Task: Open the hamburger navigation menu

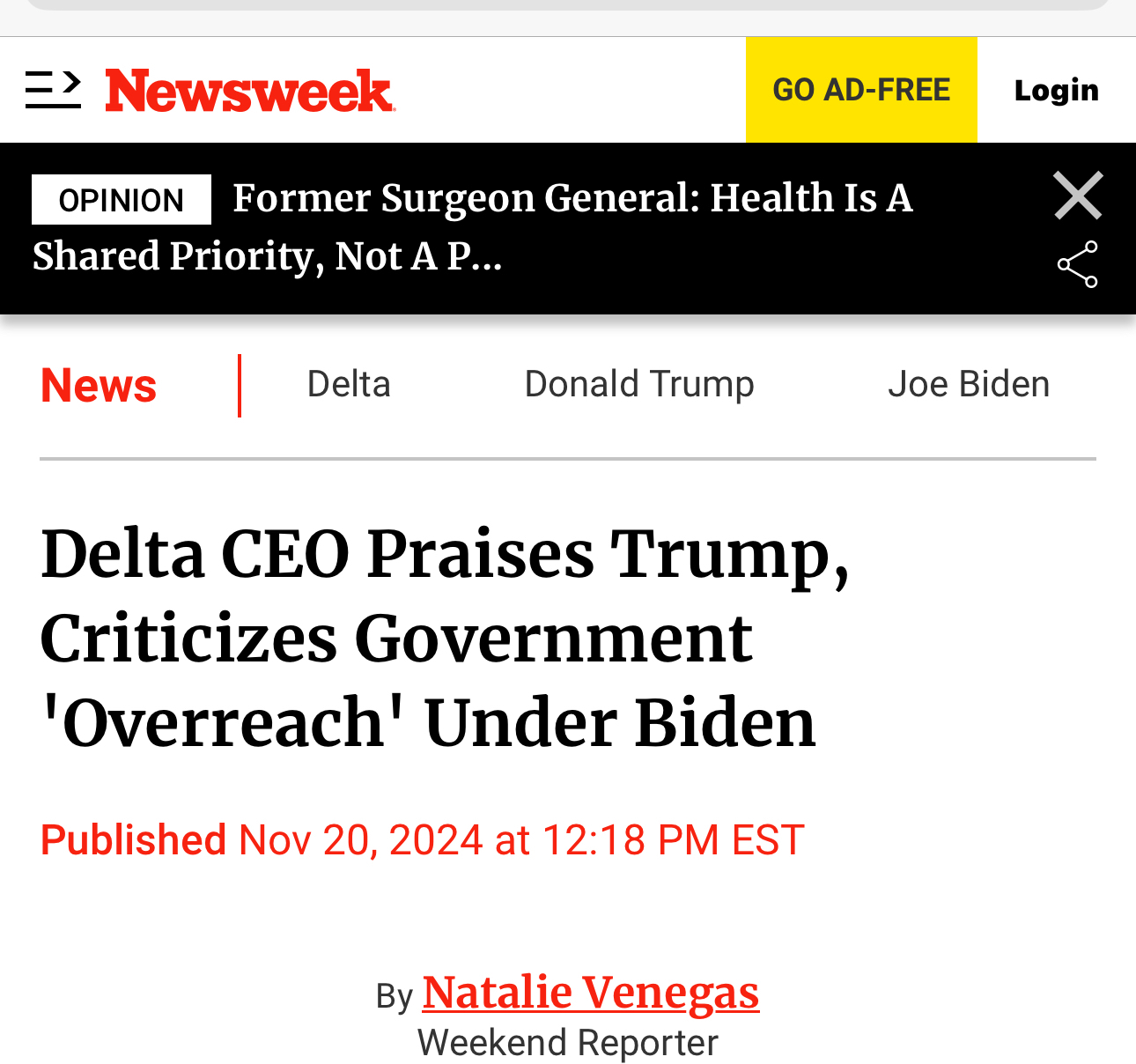Action: click(53, 90)
